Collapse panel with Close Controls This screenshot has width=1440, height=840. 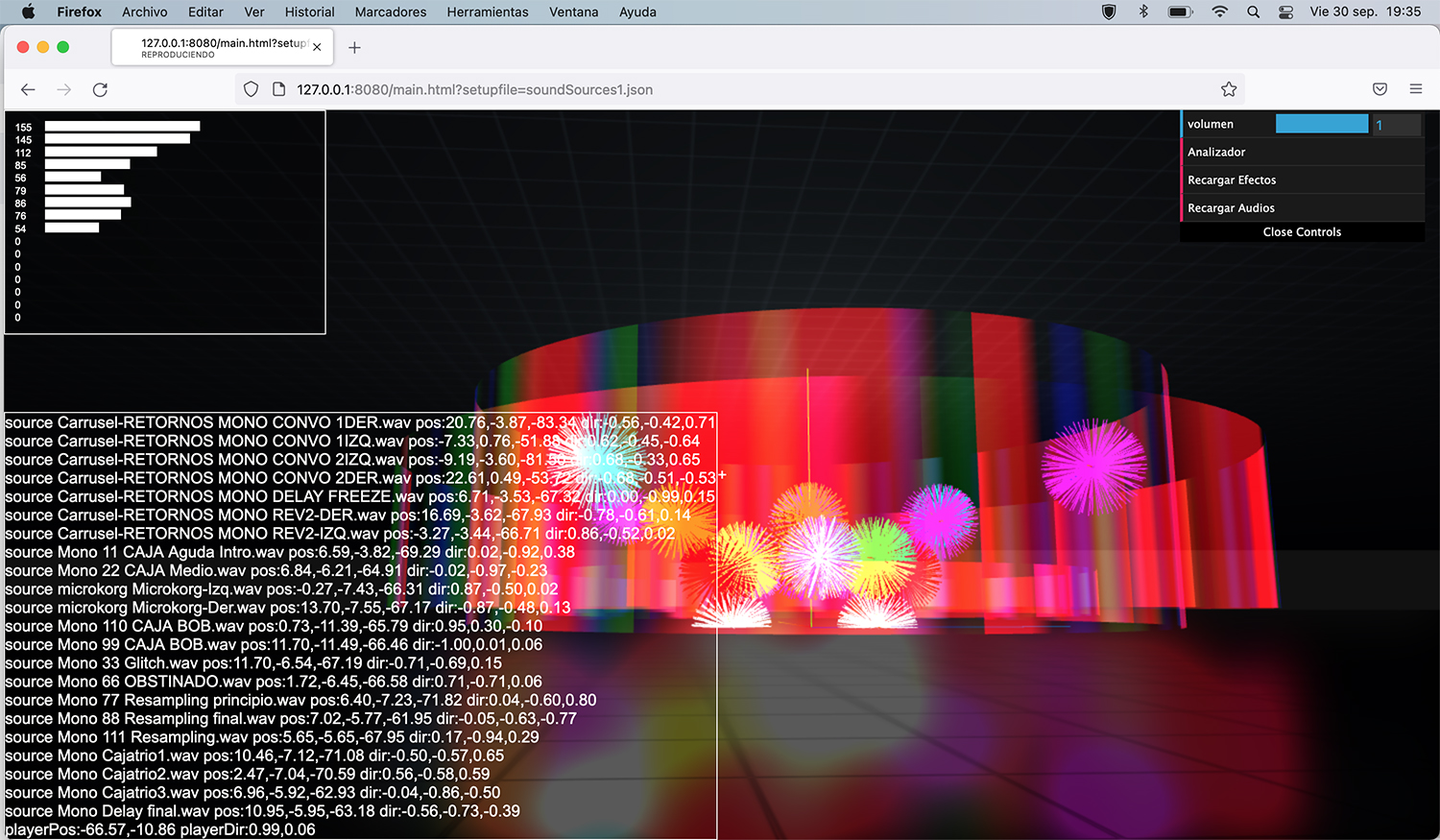click(1302, 232)
